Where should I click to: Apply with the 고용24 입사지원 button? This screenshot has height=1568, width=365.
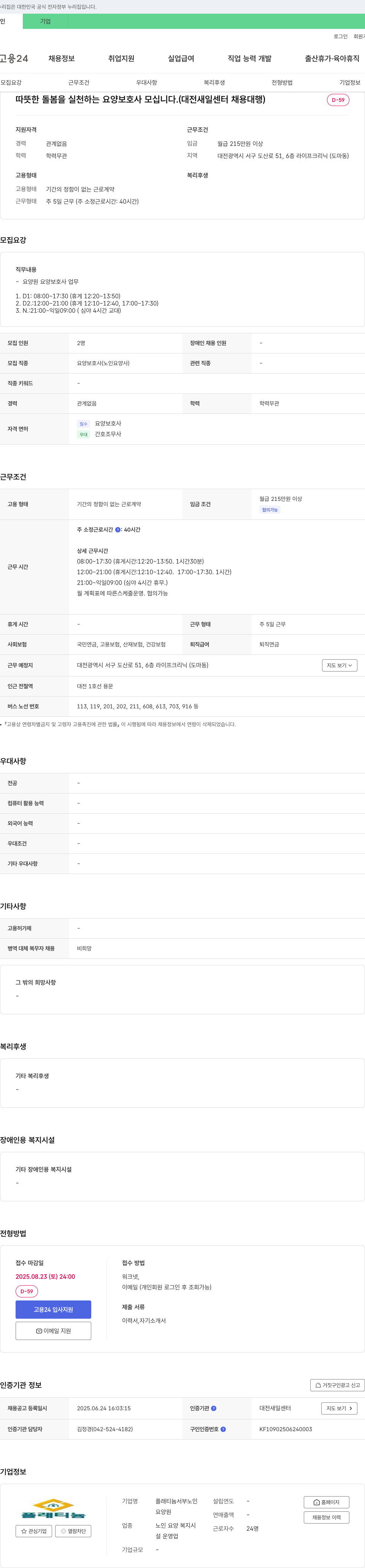[x=54, y=1309]
